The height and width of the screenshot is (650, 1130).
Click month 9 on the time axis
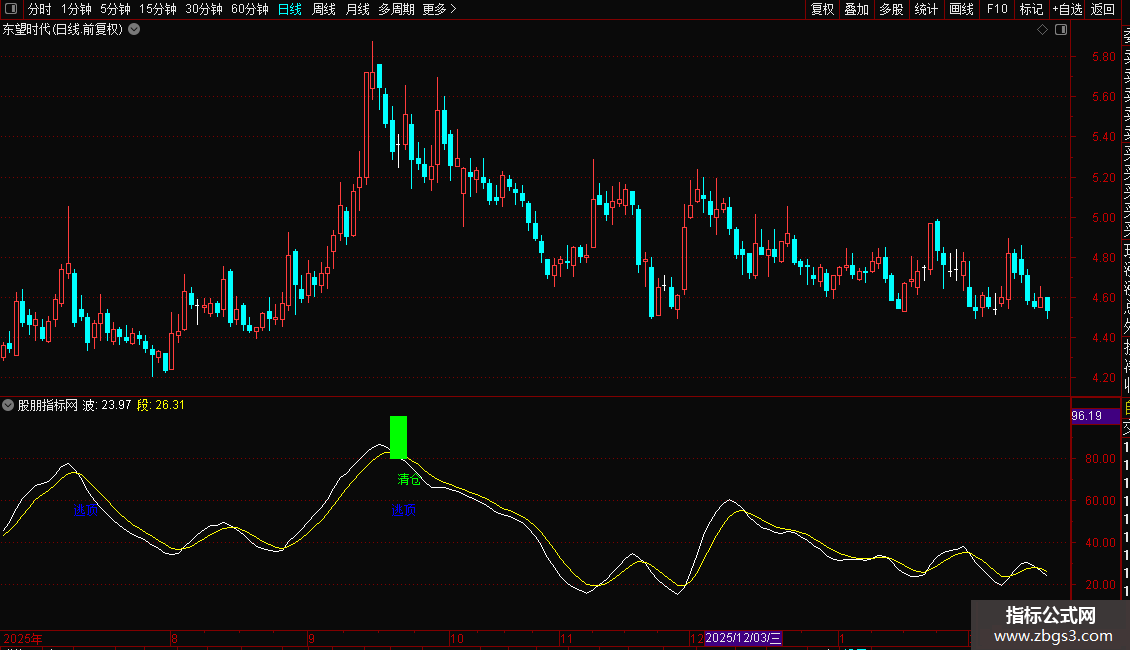(x=311, y=638)
